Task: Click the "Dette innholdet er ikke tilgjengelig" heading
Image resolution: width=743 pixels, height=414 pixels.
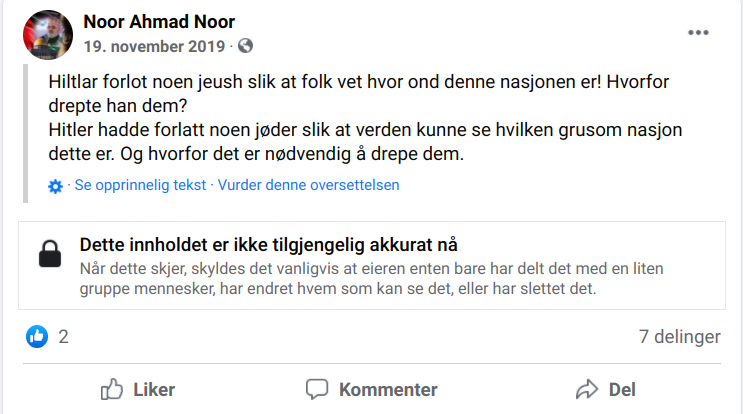Action: click(x=268, y=246)
